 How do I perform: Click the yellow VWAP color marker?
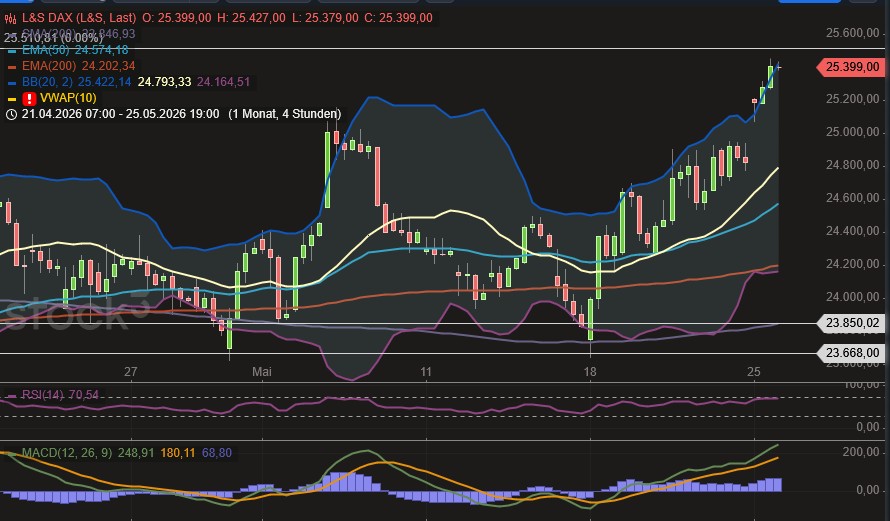[12, 99]
